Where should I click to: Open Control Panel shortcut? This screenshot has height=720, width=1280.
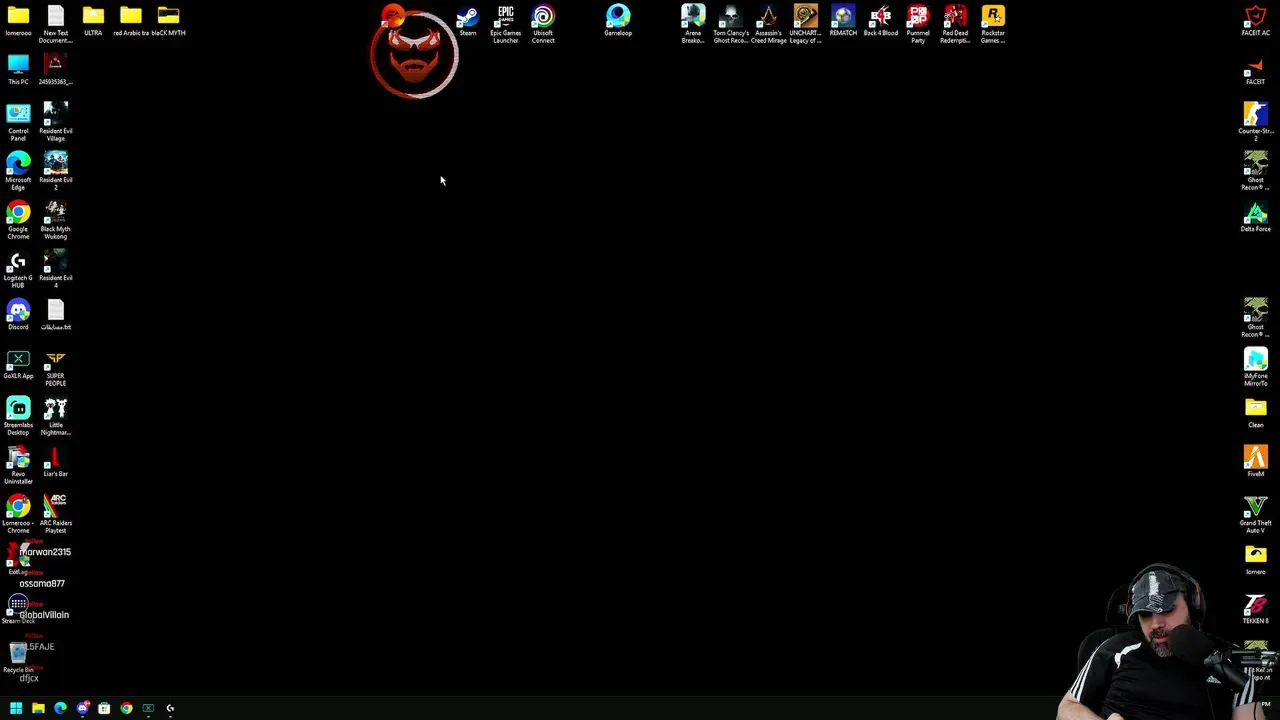pyautogui.click(x=18, y=122)
